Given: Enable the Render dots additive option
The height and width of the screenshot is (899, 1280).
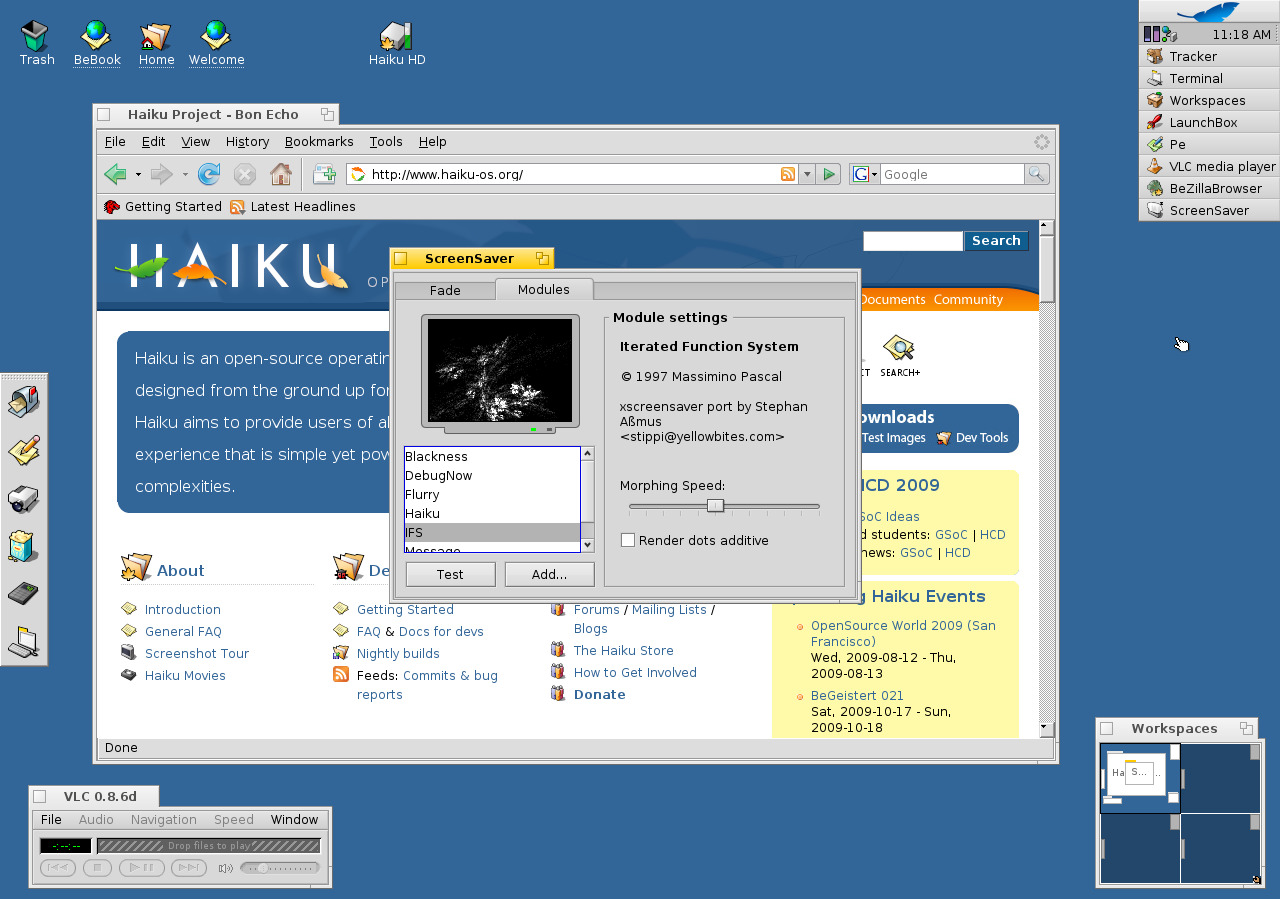Looking at the screenshot, I should (x=628, y=539).
